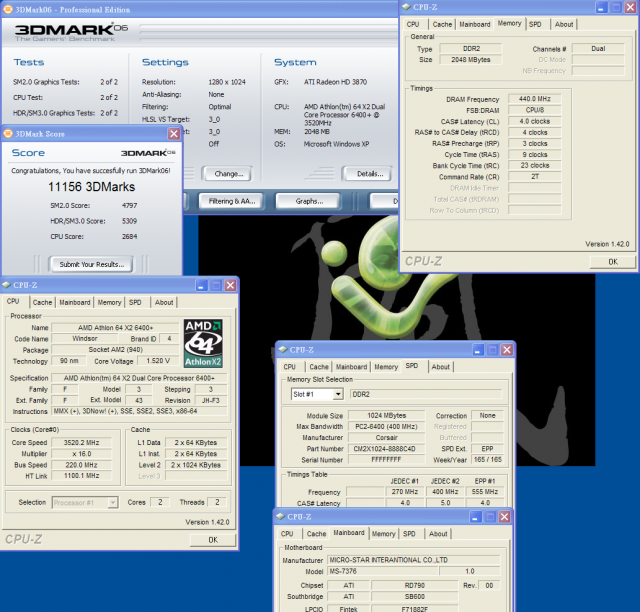Screen dimensions: 640x612
Task: Open About tab in CPU window
Action: pyautogui.click(x=164, y=303)
